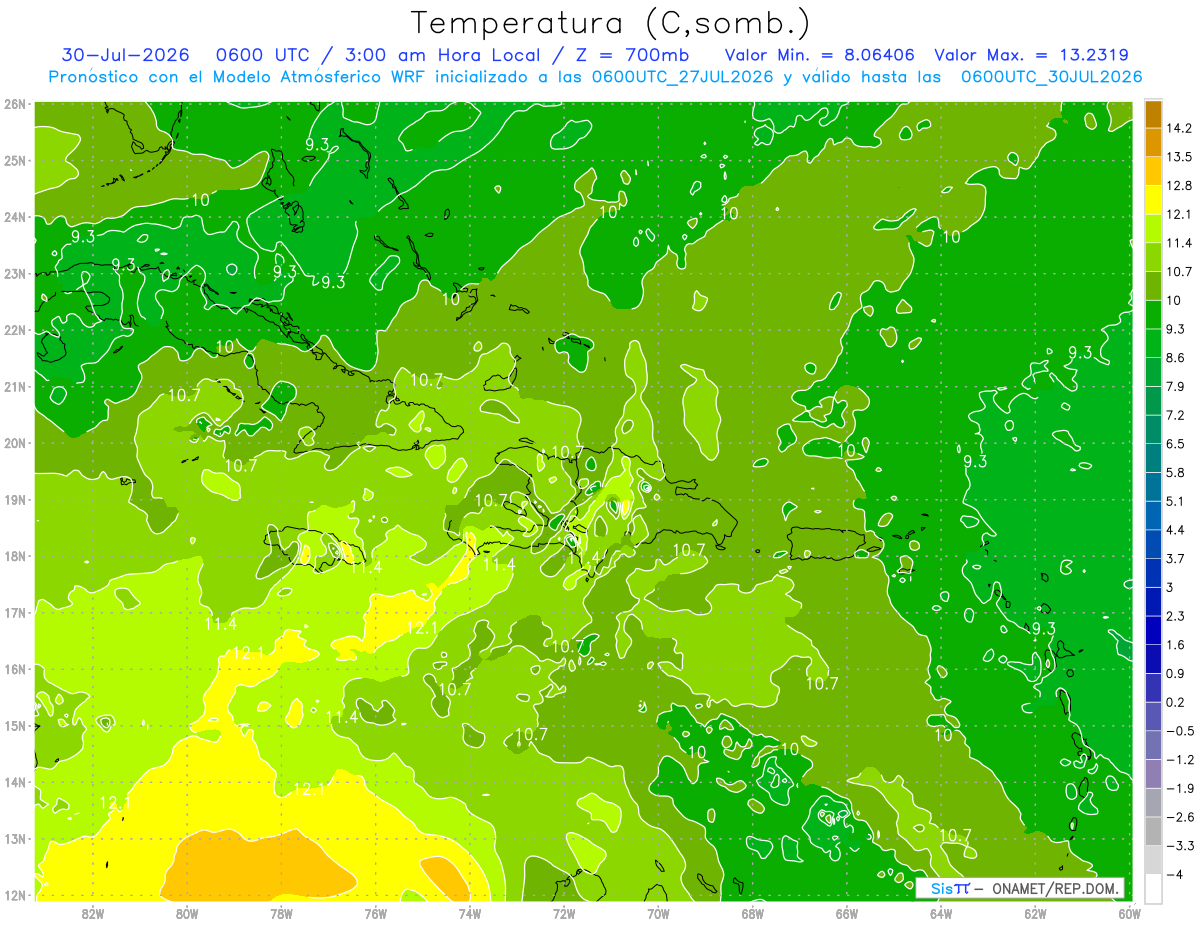The width and height of the screenshot is (1200, 927).
Task: Click the purple legend swatch between -1.2 and -0.5
Action: tap(1153, 745)
